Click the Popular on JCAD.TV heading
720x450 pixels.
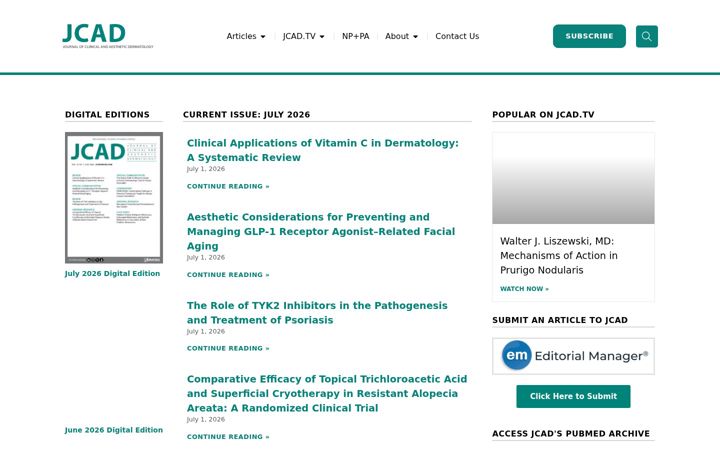[543, 115]
